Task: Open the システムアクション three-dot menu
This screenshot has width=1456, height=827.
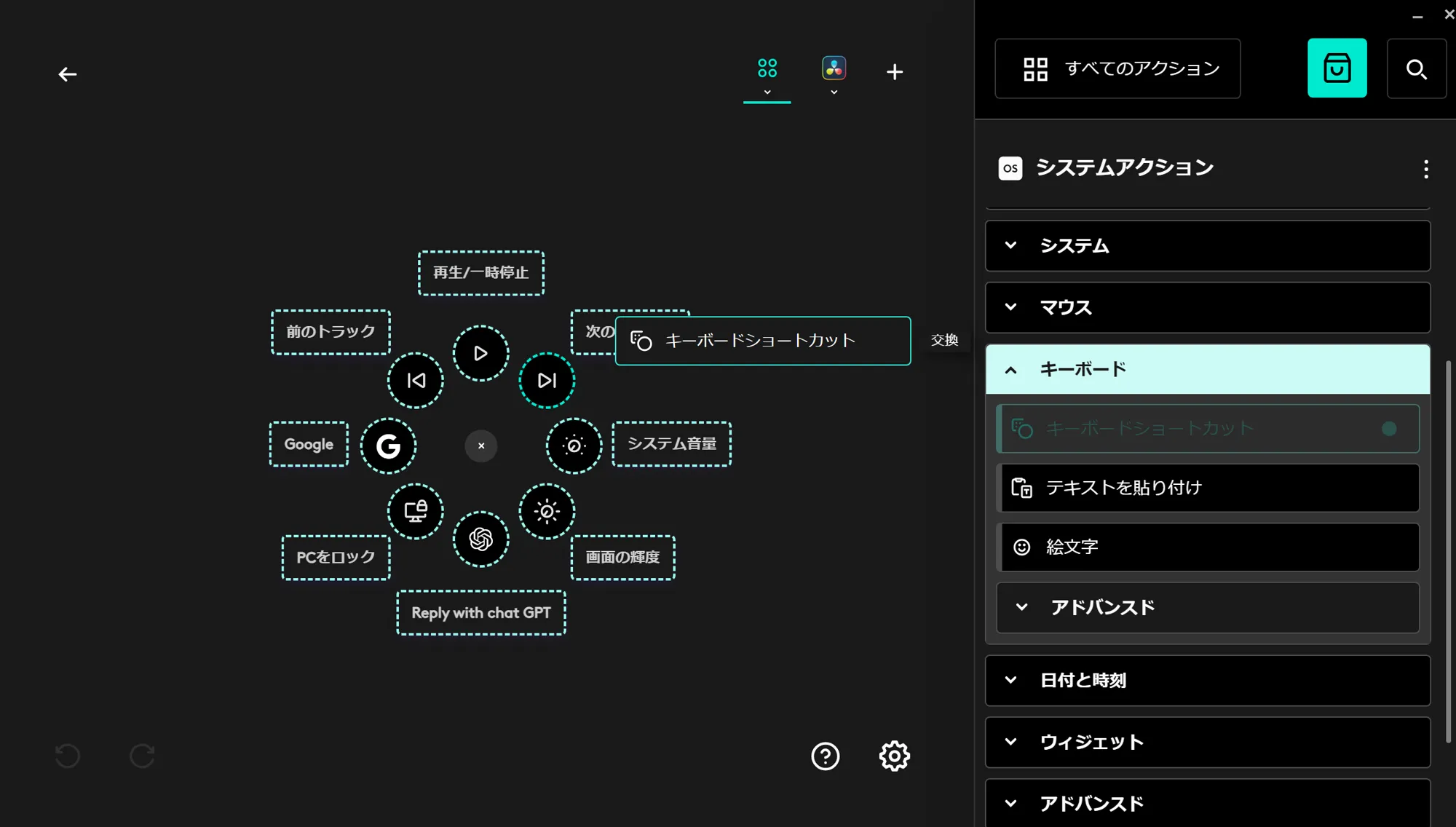Action: click(1425, 169)
